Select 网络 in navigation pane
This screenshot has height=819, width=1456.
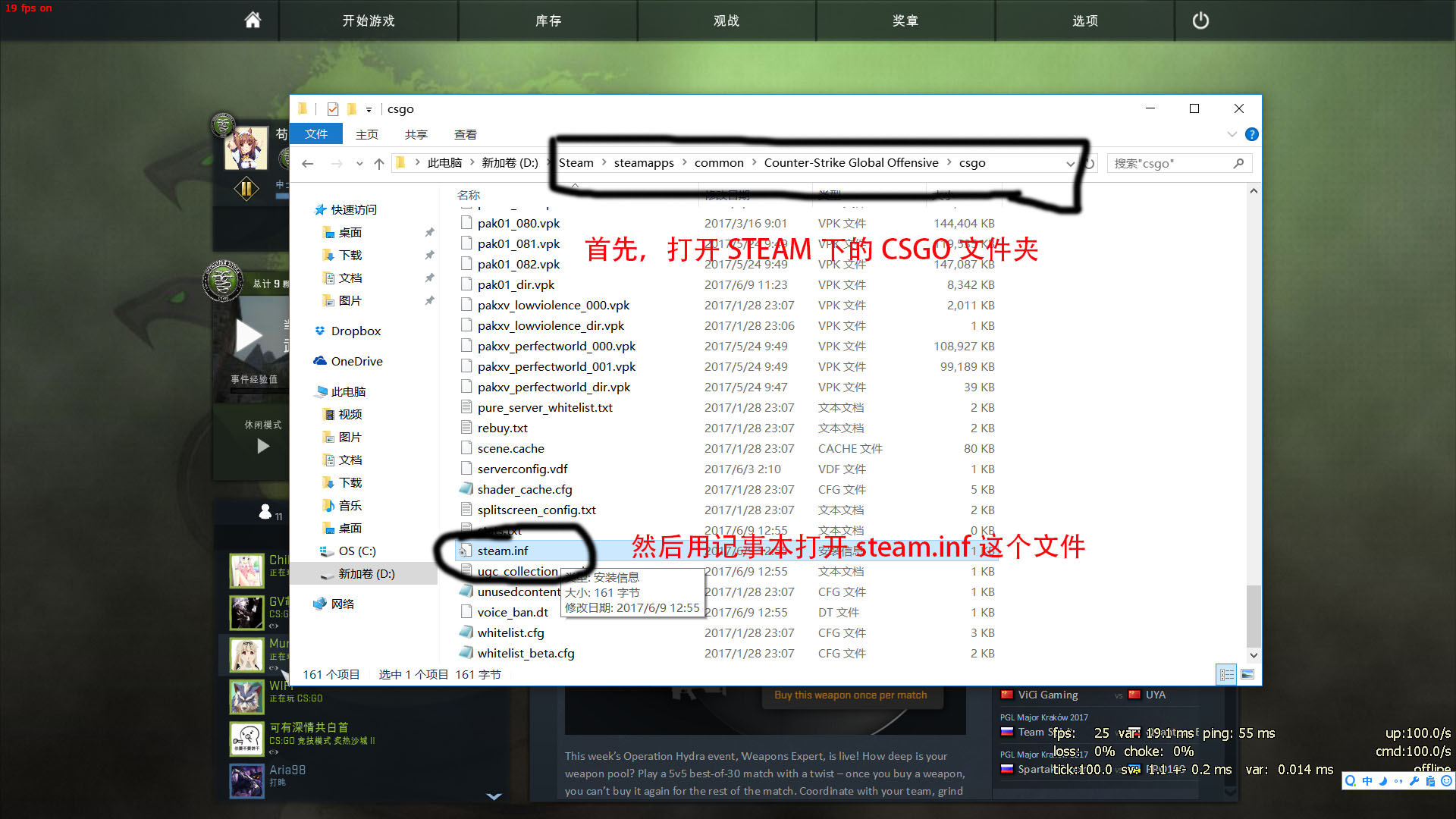tap(342, 604)
